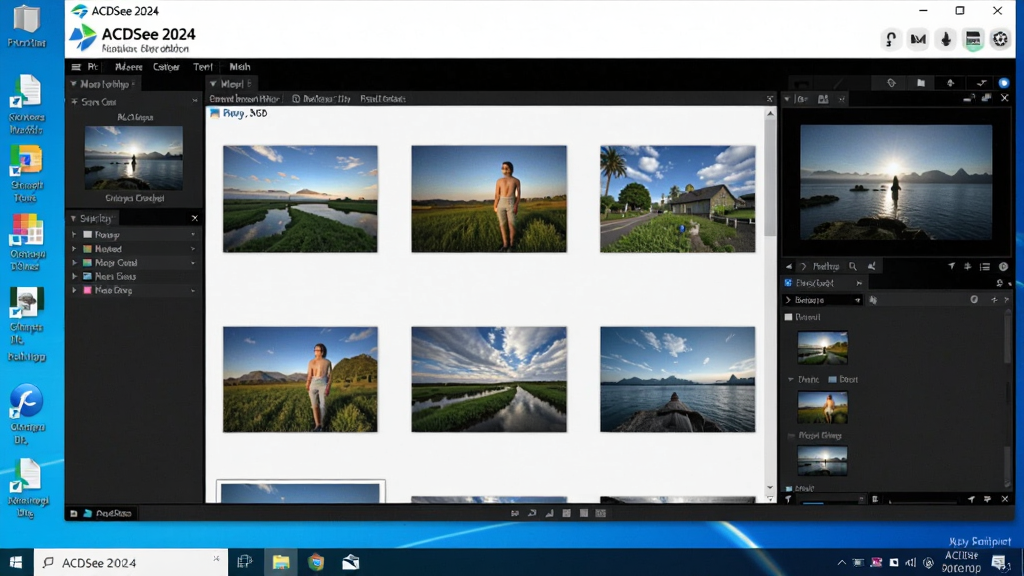Adjust the grey slider beside the blue one
The image size is (1024, 576).
pyautogui.click(x=924, y=501)
